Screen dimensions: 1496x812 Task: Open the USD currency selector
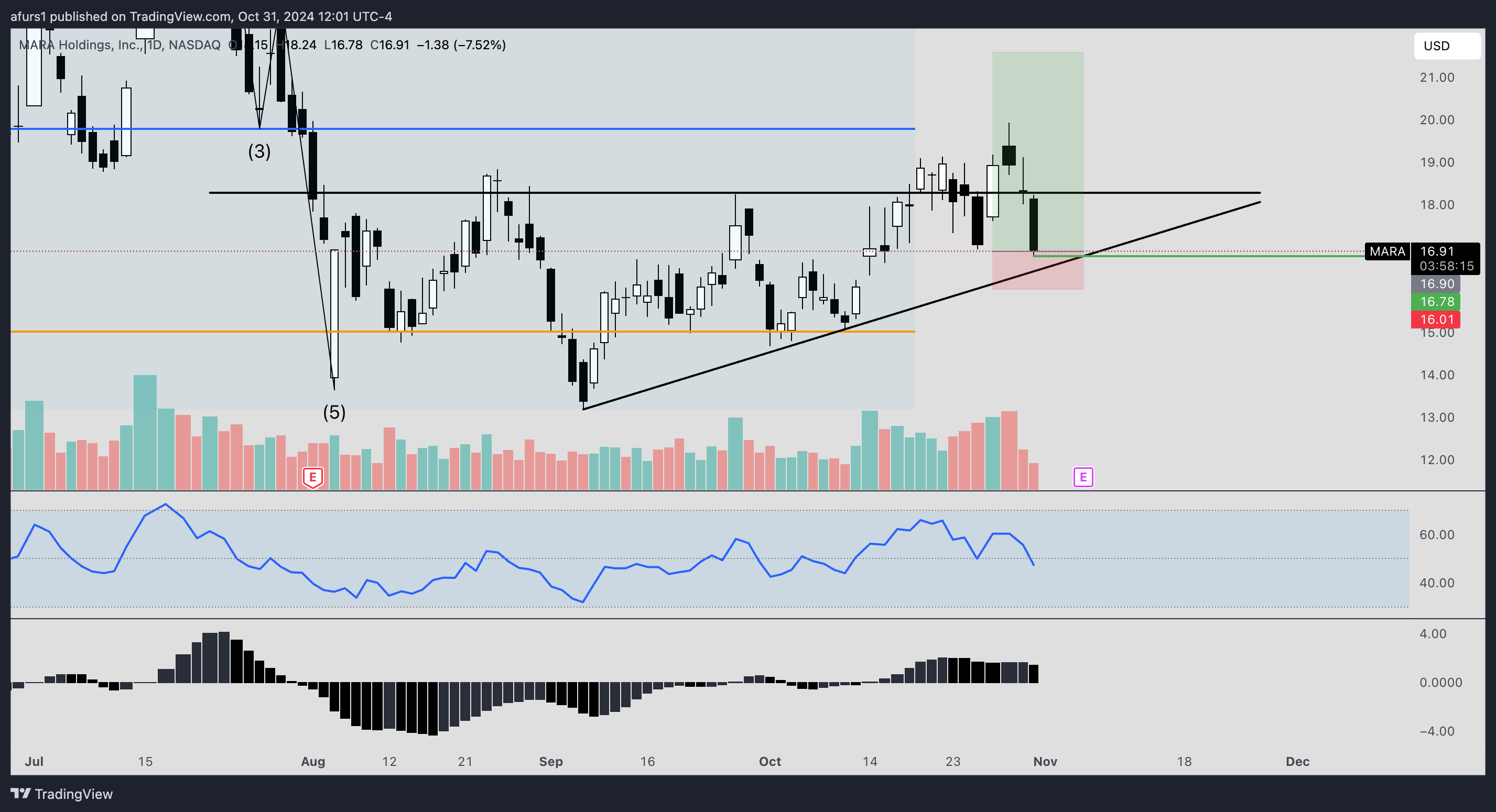click(1447, 46)
